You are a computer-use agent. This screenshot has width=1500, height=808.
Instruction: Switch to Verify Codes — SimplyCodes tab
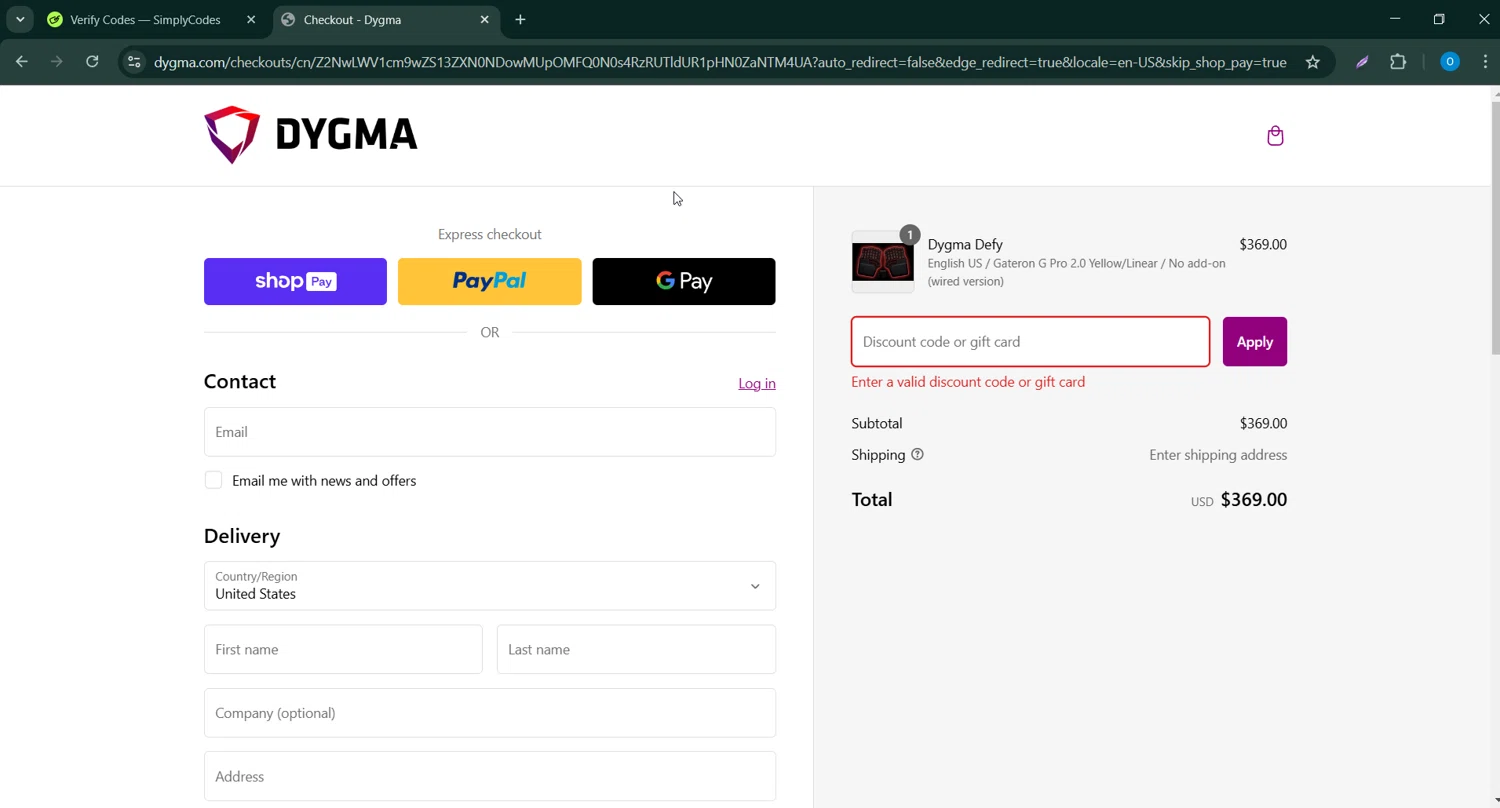[x=145, y=20]
